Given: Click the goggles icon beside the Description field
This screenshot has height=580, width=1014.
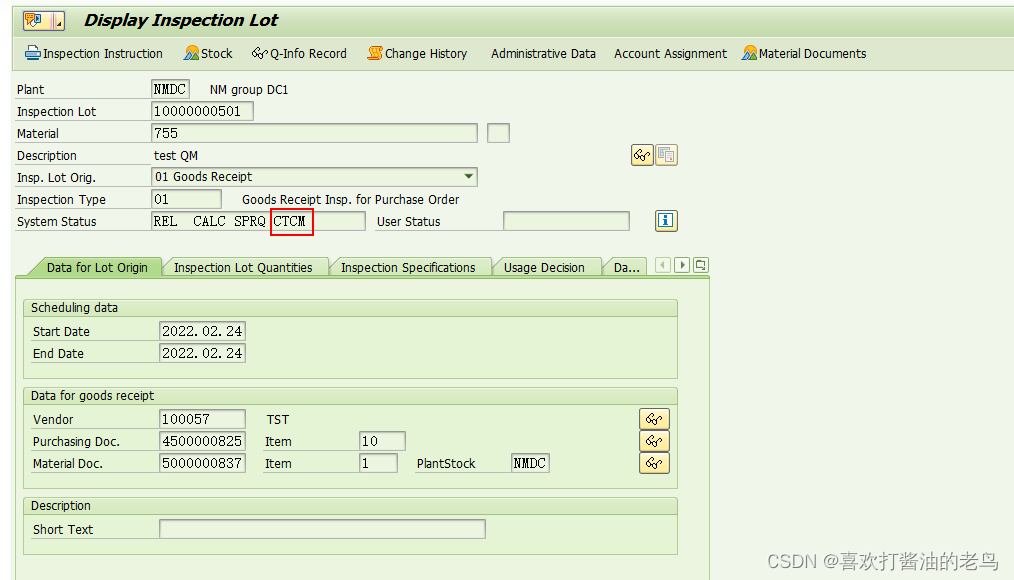Looking at the screenshot, I should pyautogui.click(x=641, y=154).
